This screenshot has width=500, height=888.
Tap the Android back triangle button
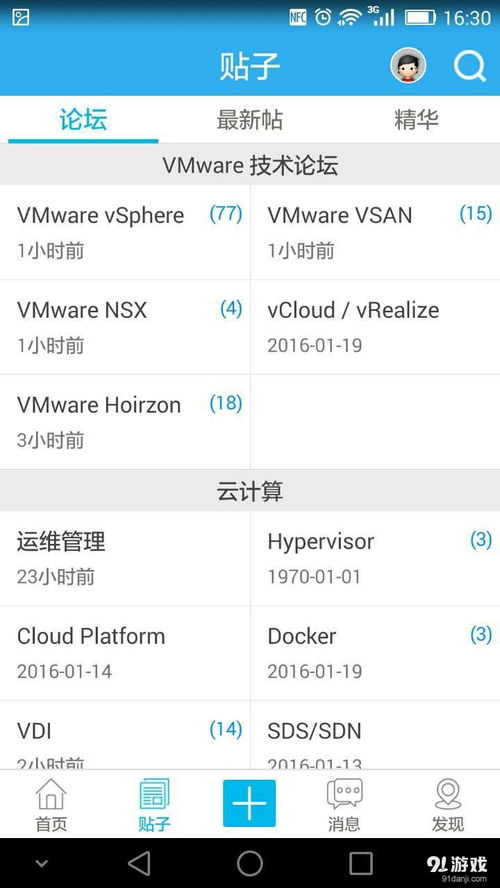pyautogui.click(x=139, y=864)
